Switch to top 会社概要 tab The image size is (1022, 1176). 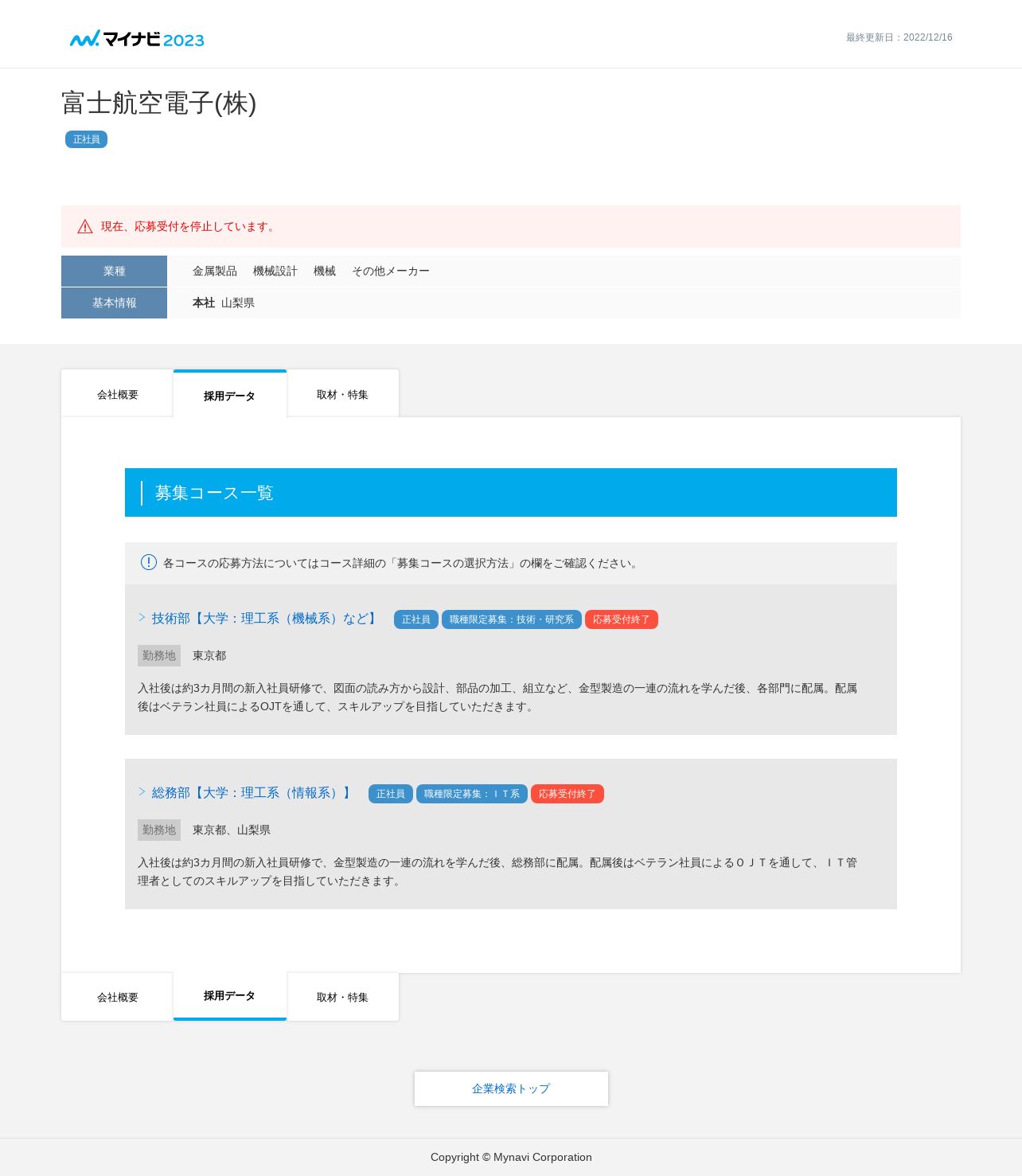117,393
